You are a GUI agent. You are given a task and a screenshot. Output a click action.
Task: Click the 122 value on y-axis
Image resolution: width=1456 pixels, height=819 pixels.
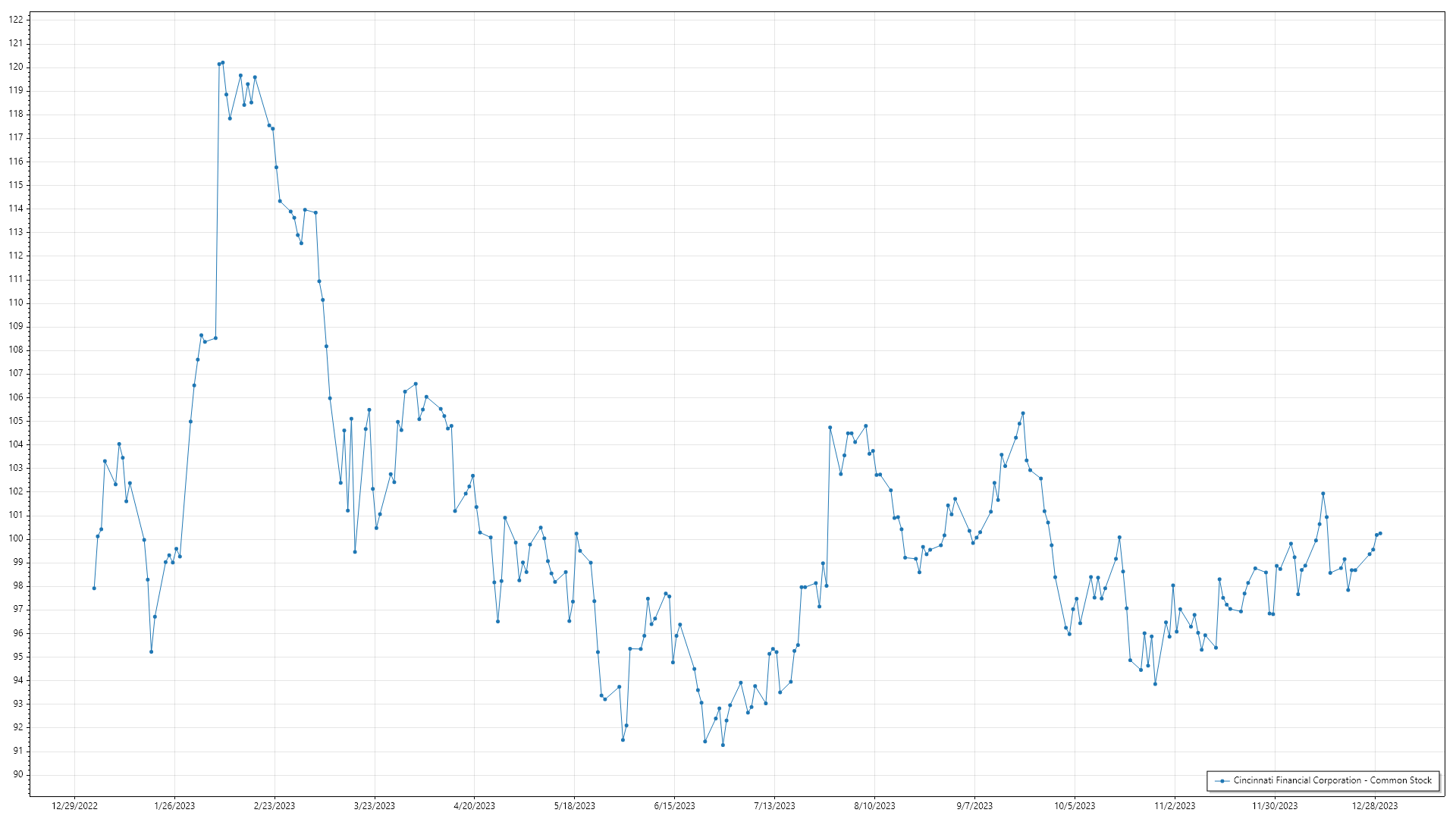pyautogui.click(x=16, y=20)
